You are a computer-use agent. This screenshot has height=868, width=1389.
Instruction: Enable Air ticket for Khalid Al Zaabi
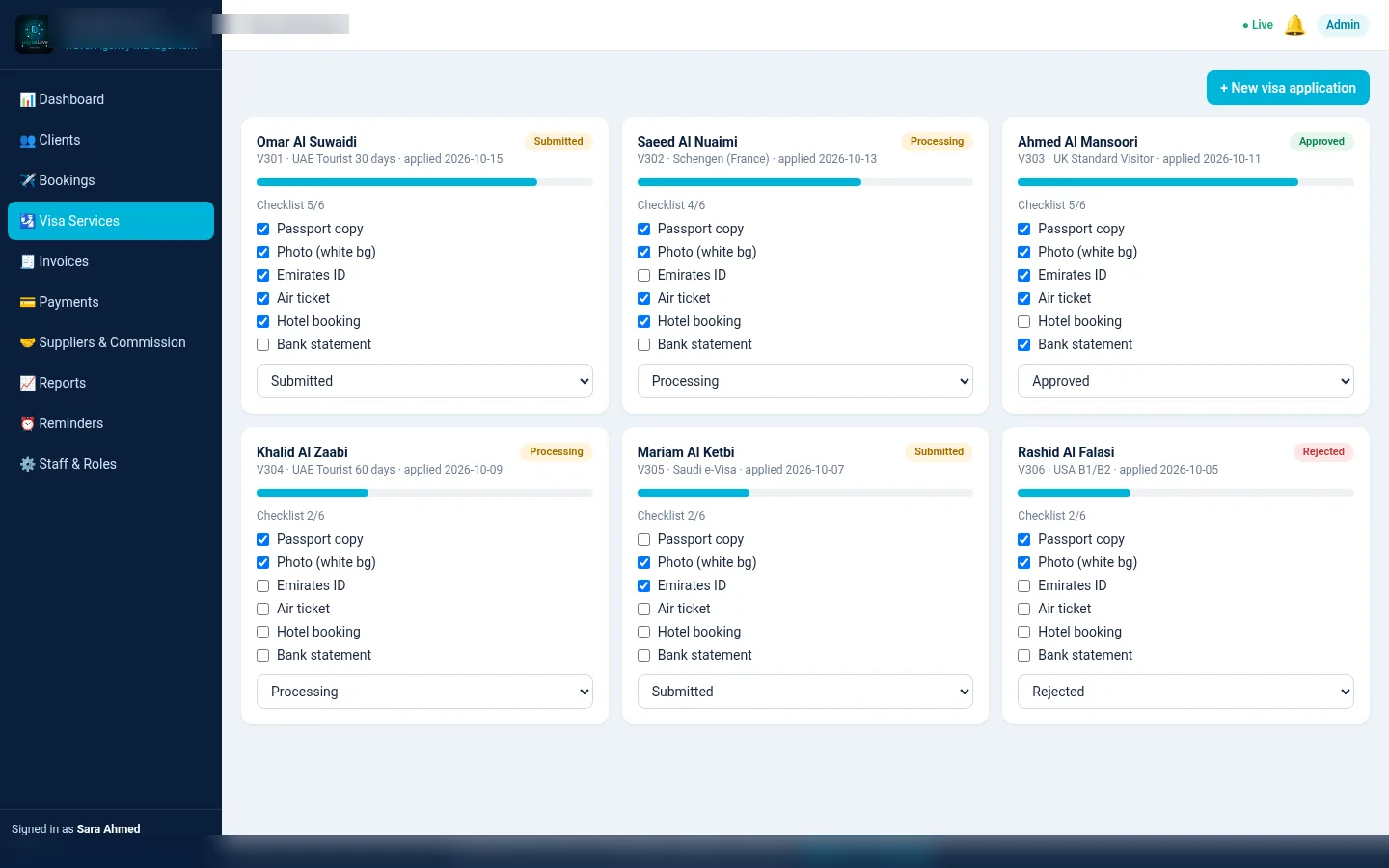coord(262,609)
